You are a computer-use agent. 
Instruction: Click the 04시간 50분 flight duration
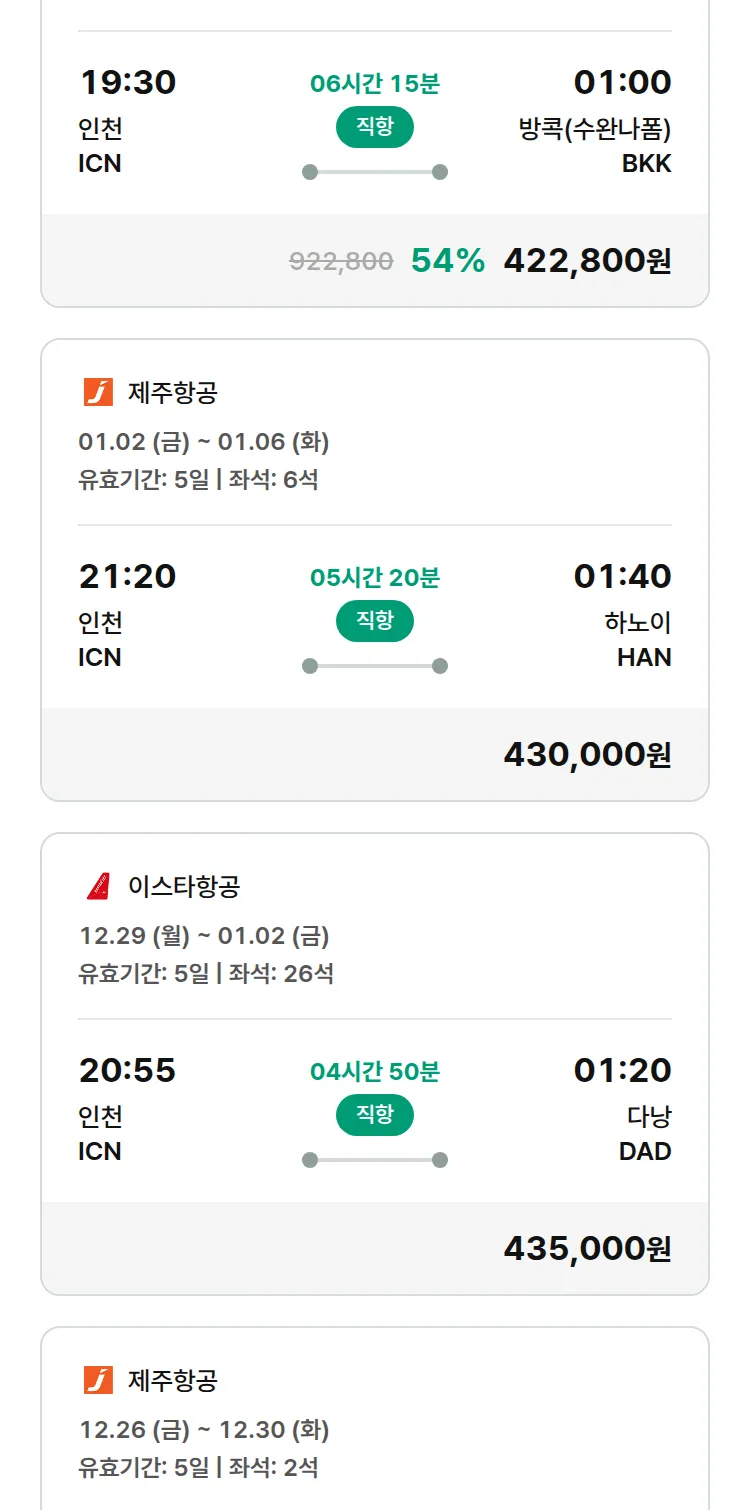tap(374, 1072)
